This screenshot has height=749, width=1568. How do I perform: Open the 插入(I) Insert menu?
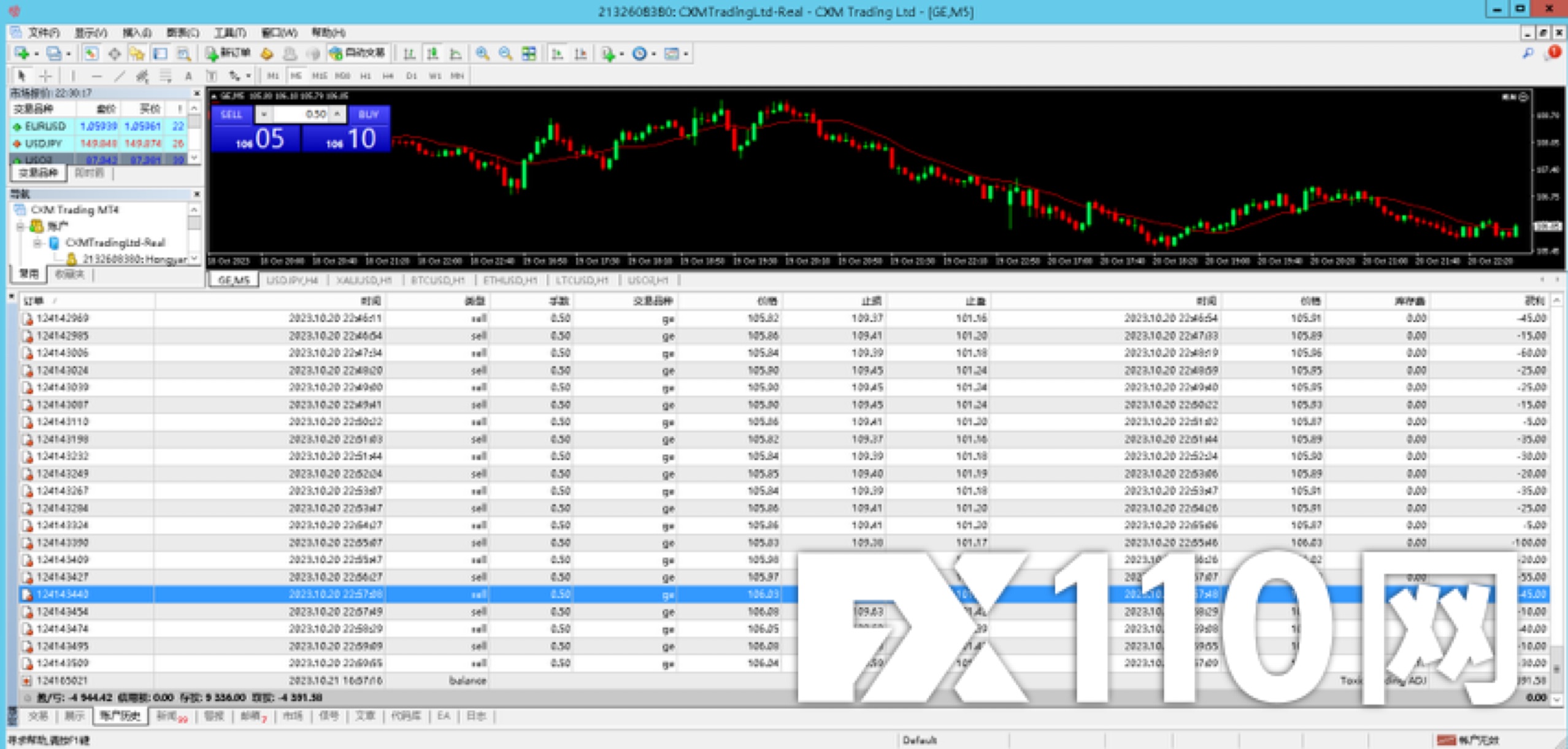pos(137,33)
